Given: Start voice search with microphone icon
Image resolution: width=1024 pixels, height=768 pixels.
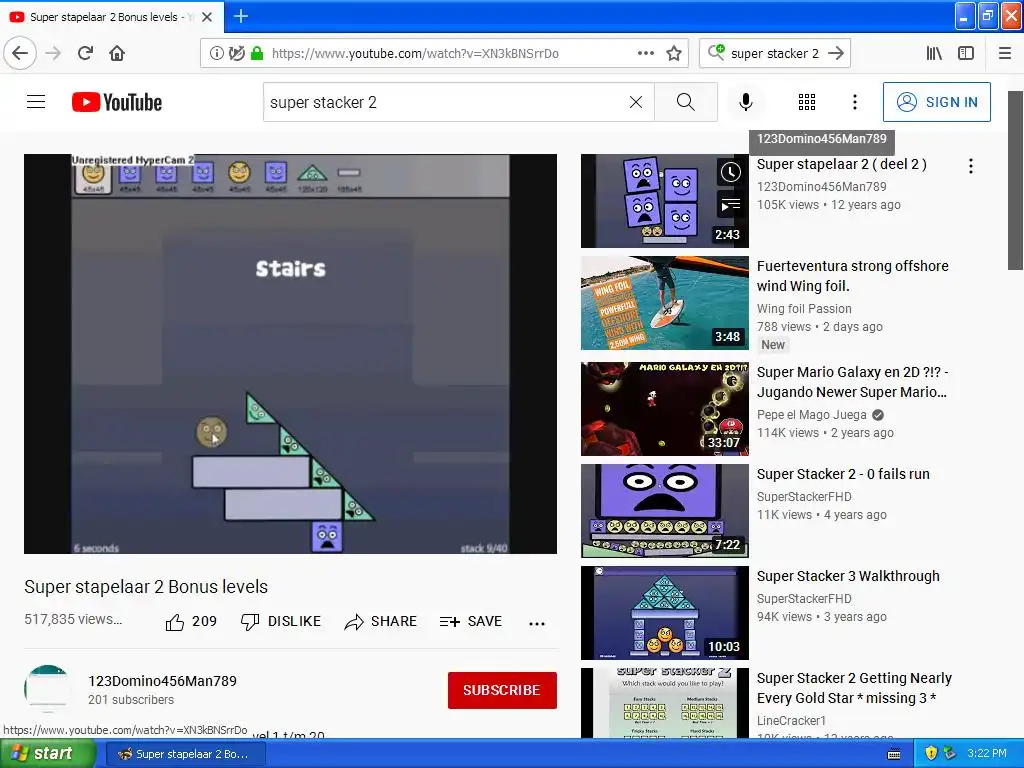Looking at the screenshot, I should [x=746, y=102].
